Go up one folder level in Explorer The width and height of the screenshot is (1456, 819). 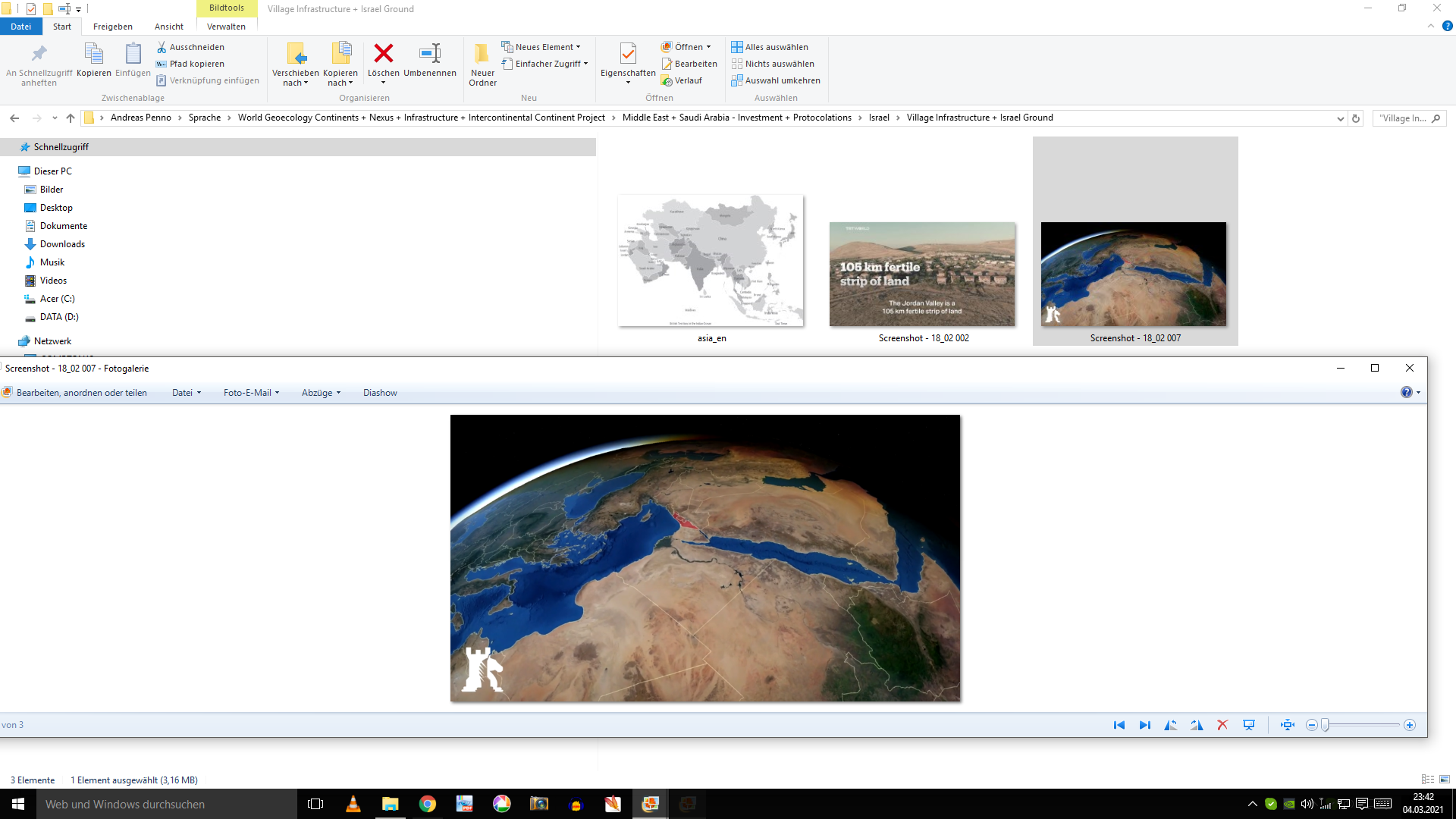[71, 118]
